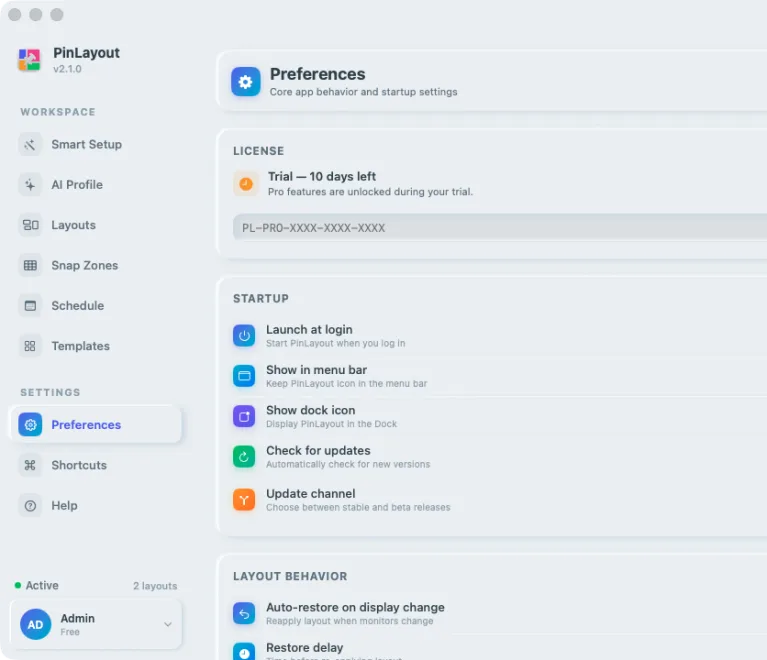767x660 pixels.
Task: Click the Templates squares icon
Action: pyautogui.click(x=30, y=346)
